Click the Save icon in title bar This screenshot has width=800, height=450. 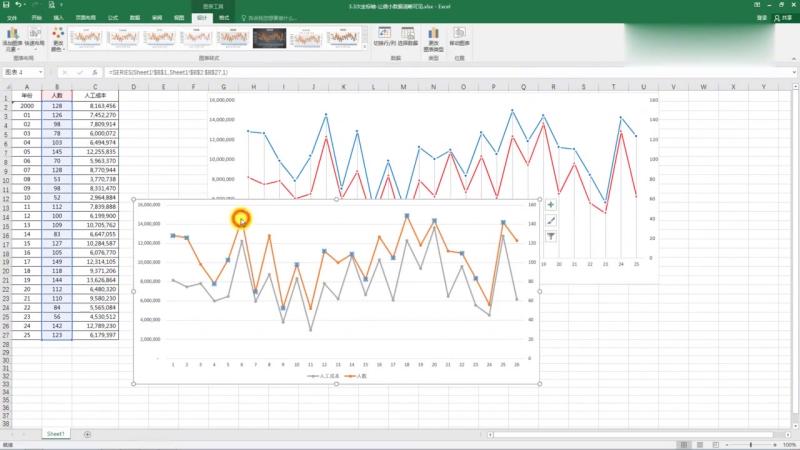pyautogui.click(x=6, y=5)
